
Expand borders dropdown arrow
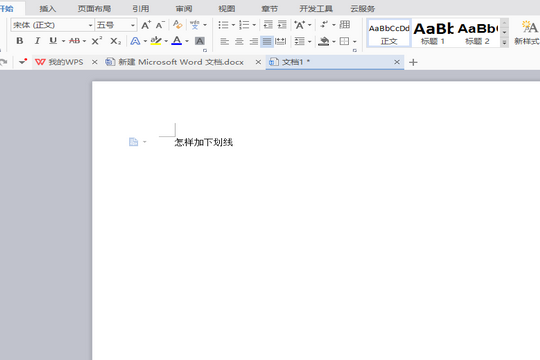tap(355, 41)
